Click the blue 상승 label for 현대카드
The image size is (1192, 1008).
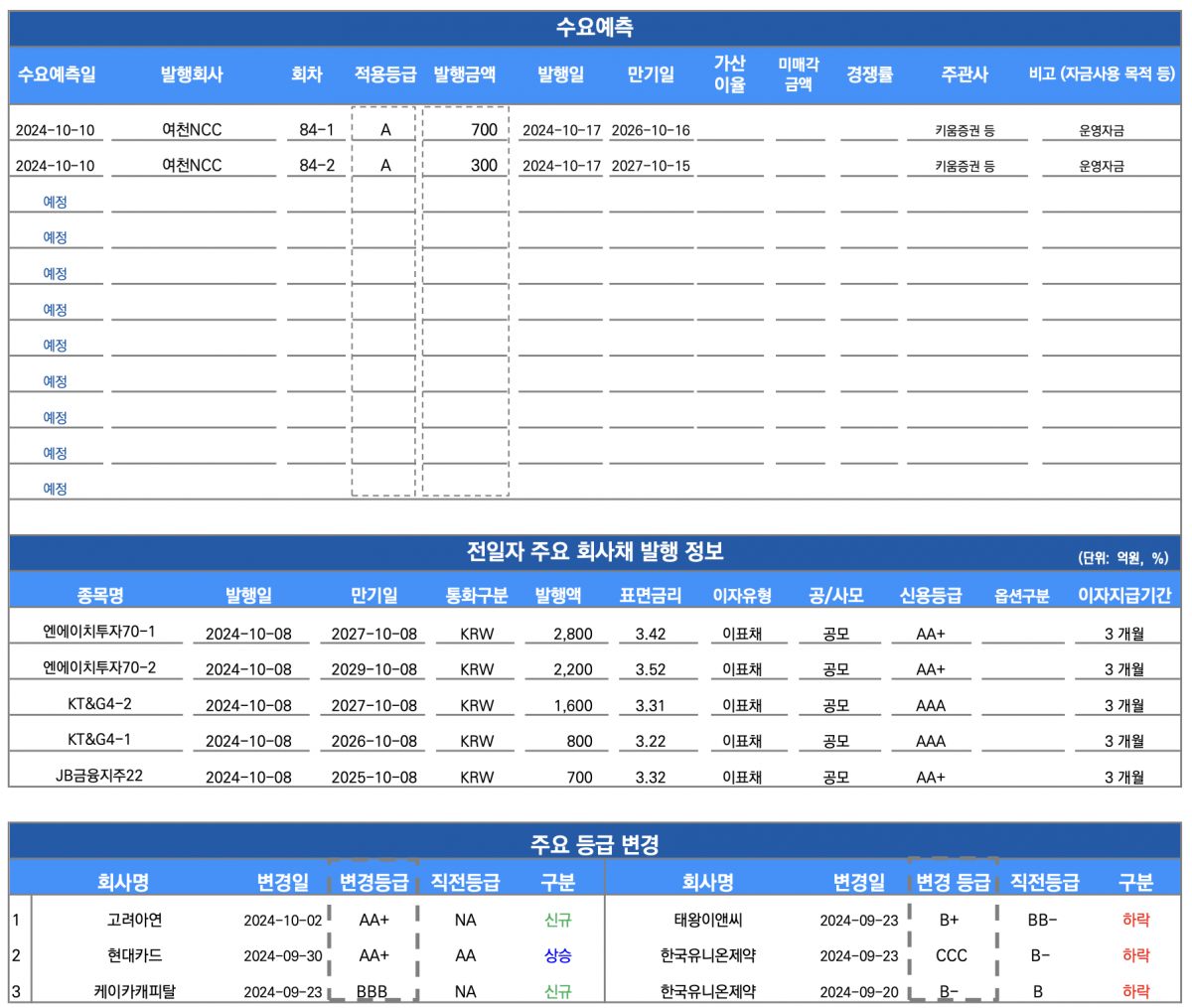click(x=557, y=955)
